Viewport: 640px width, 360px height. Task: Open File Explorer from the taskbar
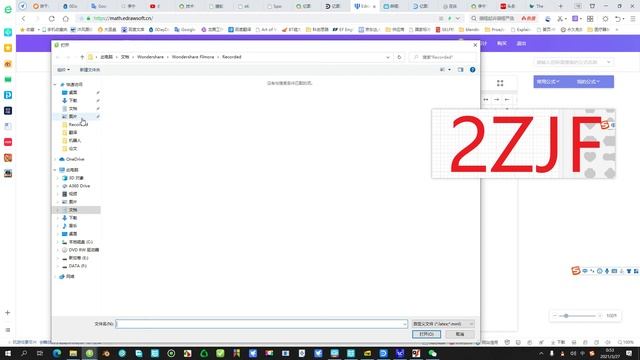coord(73,353)
